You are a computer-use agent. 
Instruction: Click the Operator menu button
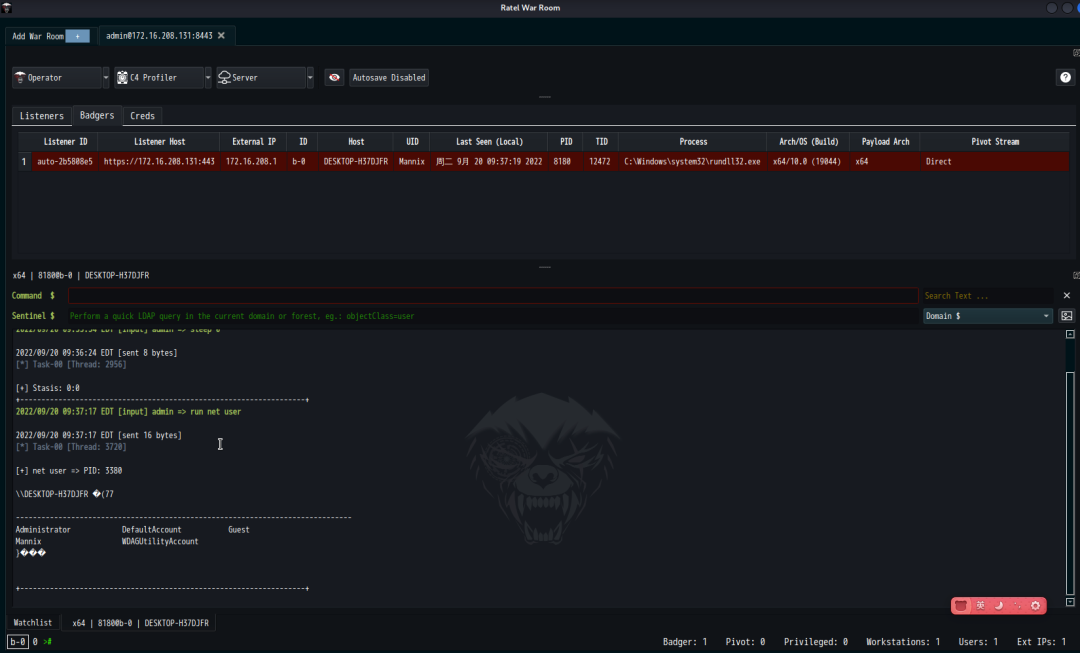(x=56, y=78)
